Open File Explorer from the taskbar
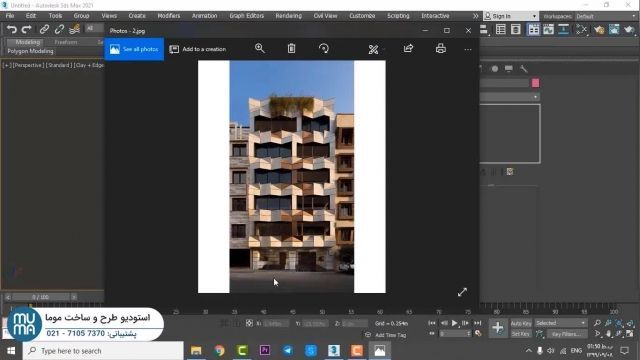Image resolution: width=640 pixels, height=360 pixels. click(x=196, y=351)
